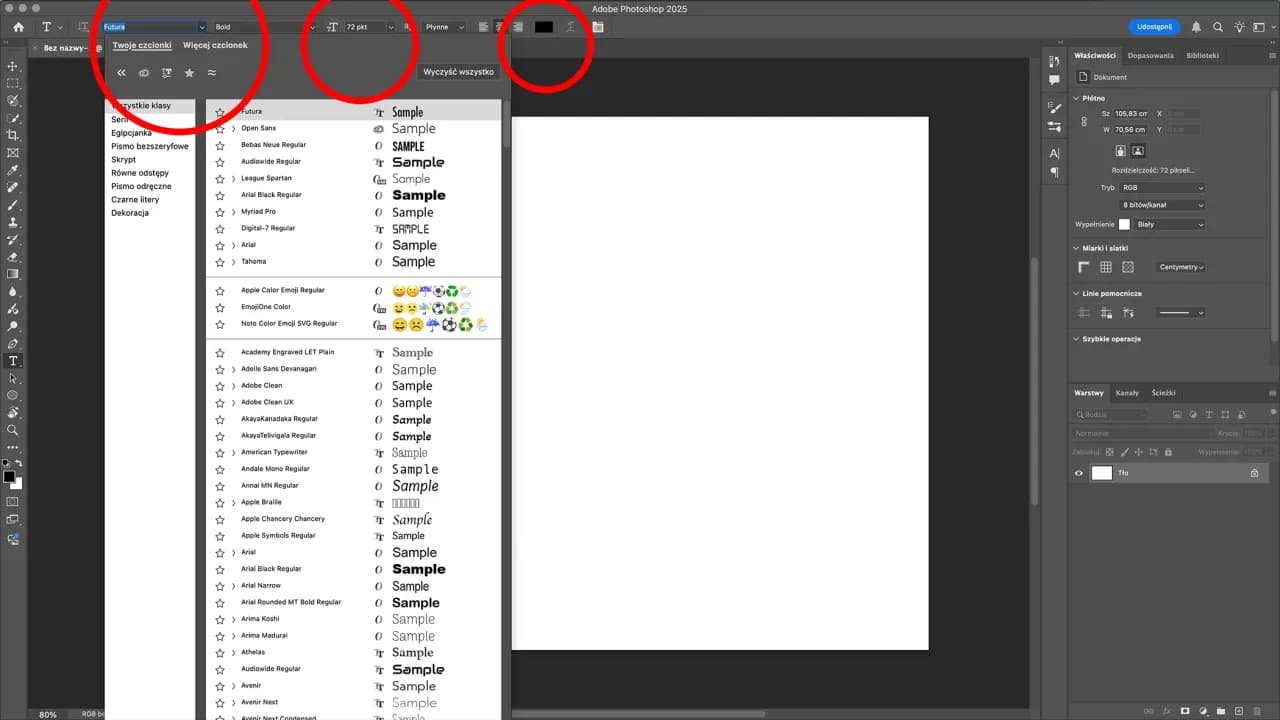Image resolution: width=1280 pixels, height=720 pixels.
Task: Toggle the font preview eye in filter bar
Action: [143, 72]
